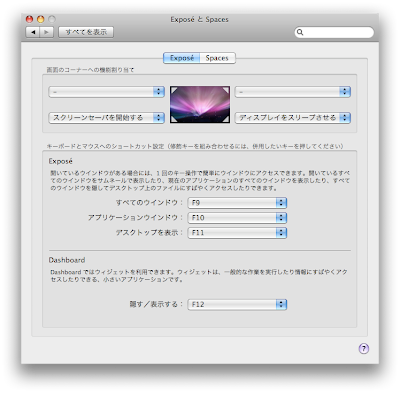Open the top-left corner action dropdown
The width and height of the screenshot is (400, 393).
tap(107, 92)
